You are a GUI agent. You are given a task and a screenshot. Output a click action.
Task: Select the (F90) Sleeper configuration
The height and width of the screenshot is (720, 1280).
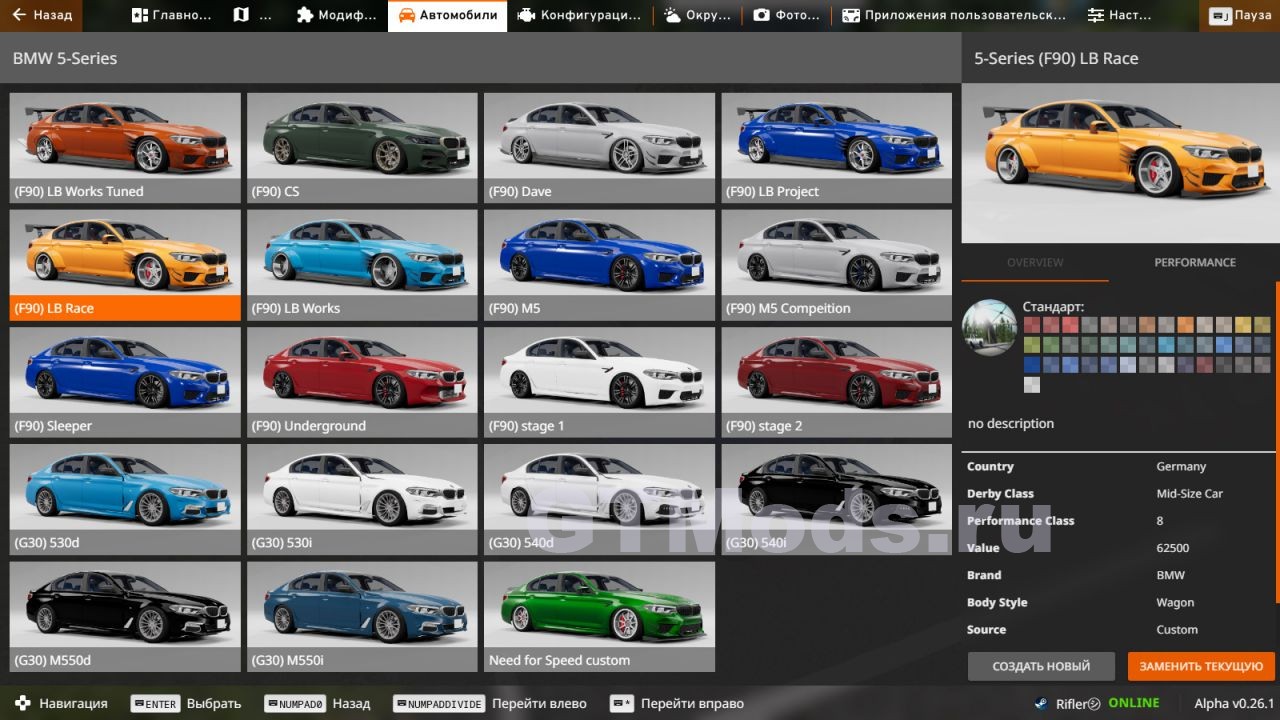(125, 382)
